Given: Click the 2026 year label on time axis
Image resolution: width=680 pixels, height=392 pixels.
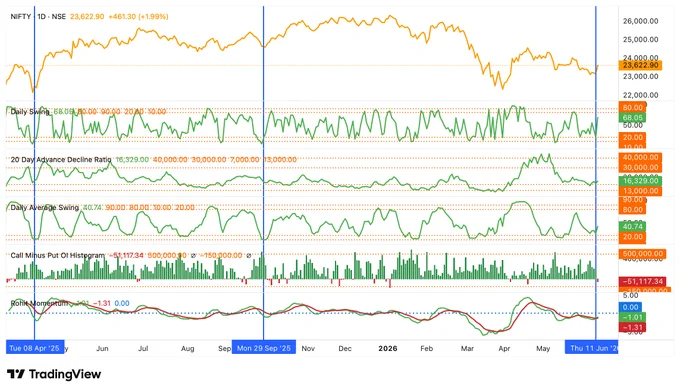Looking at the screenshot, I should coord(388,349).
